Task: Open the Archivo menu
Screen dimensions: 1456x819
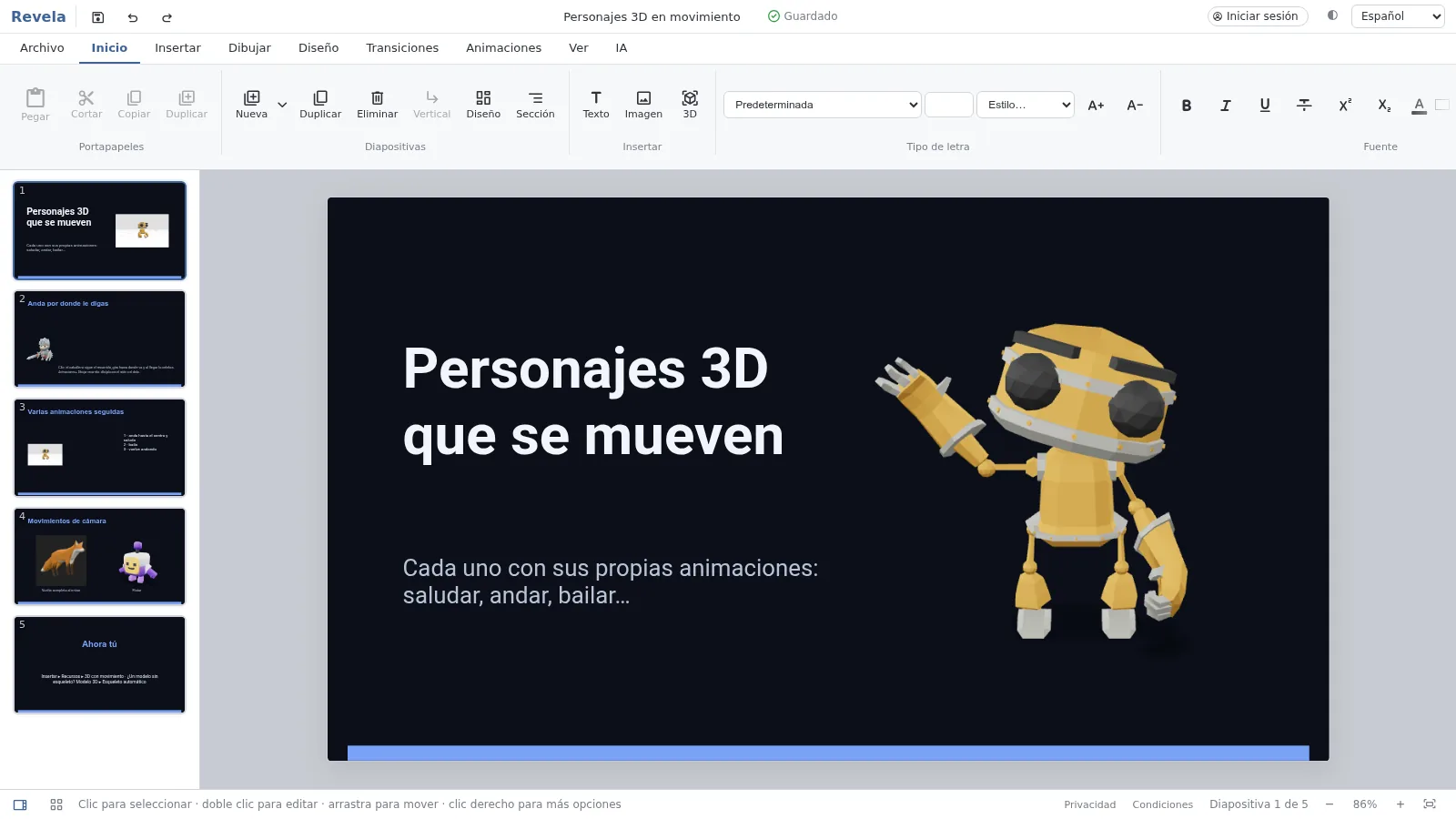Action: coord(42,48)
